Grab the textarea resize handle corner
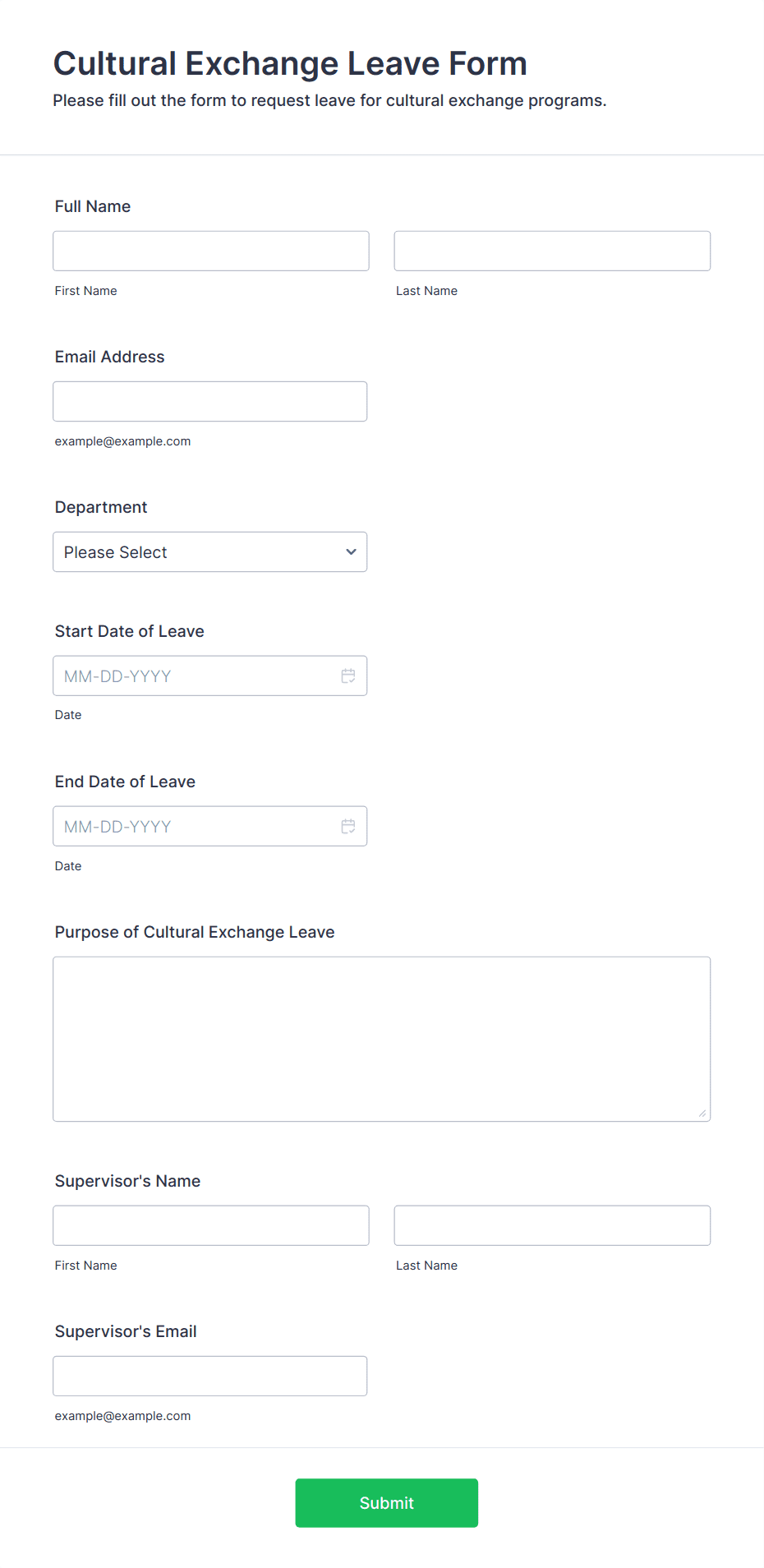 click(x=702, y=1114)
